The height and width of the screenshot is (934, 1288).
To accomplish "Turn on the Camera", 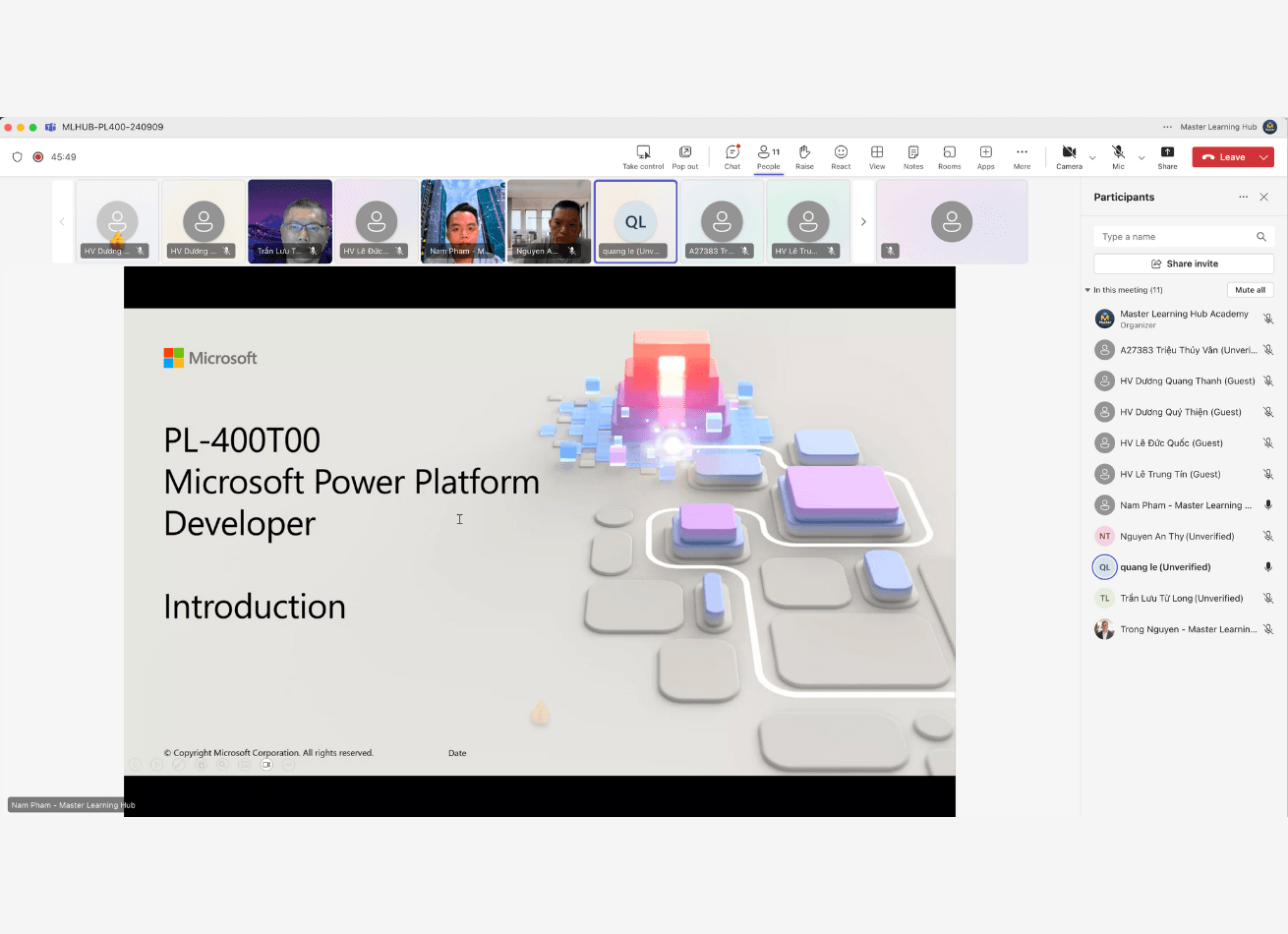I will [x=1069, y=156].
